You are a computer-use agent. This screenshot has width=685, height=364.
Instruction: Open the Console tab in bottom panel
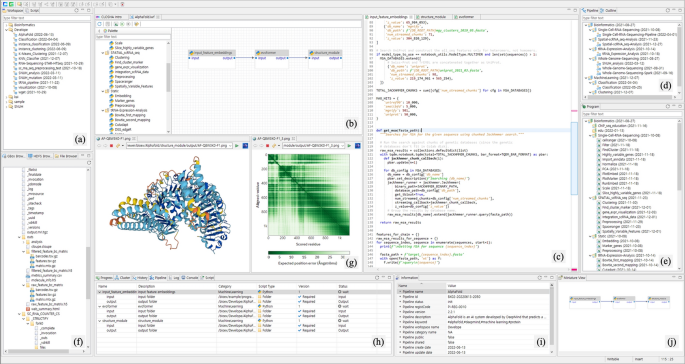click(190, 277)
